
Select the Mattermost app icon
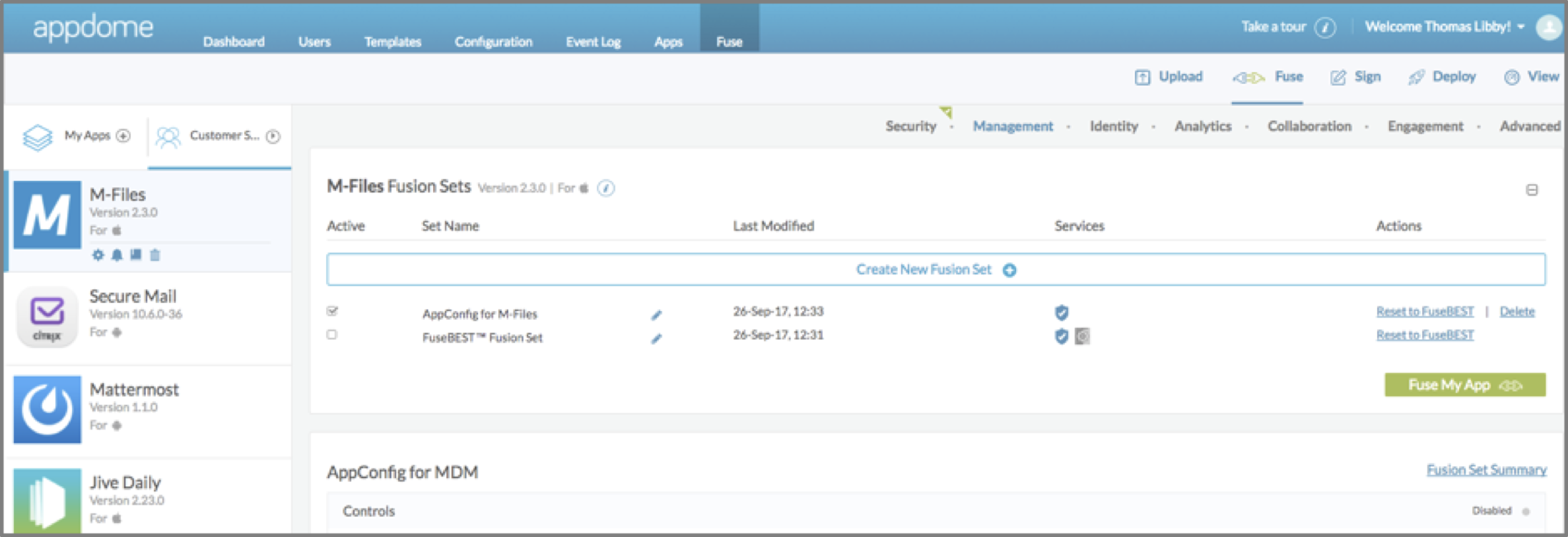coord(47,409)
